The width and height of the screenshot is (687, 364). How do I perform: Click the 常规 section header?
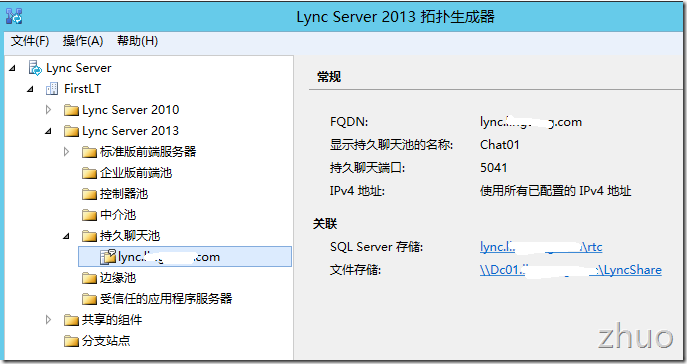[329, 77]
